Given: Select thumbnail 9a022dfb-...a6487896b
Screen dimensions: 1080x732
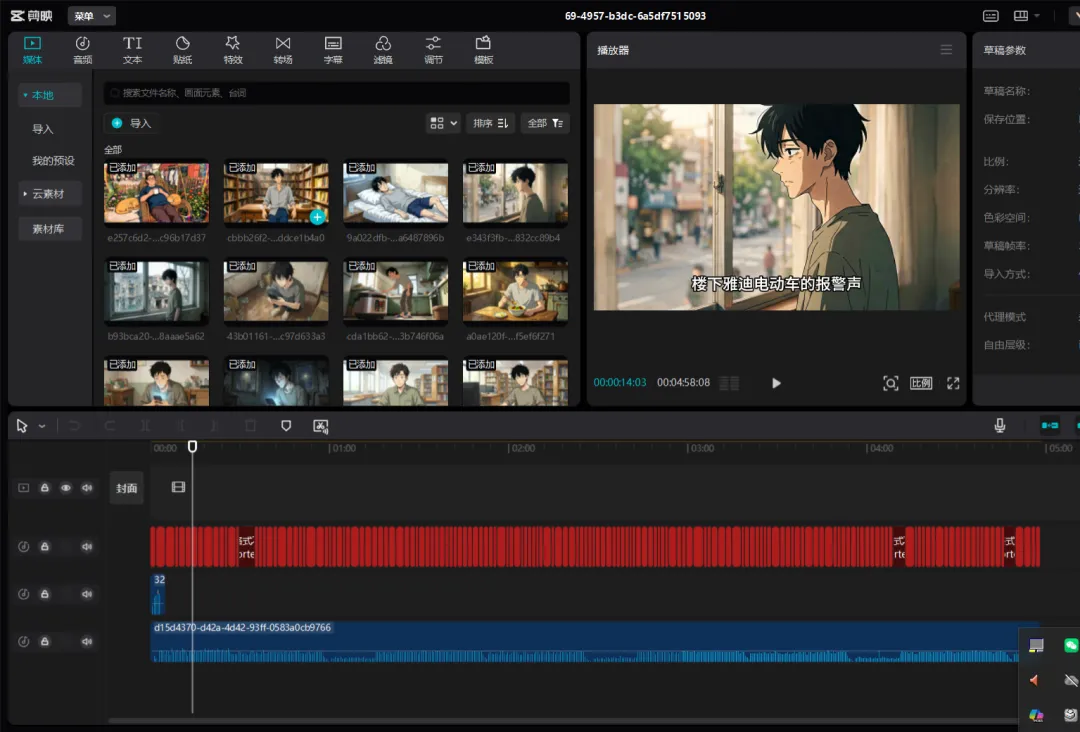Looking at the screenshot, I should pos(395,192).
